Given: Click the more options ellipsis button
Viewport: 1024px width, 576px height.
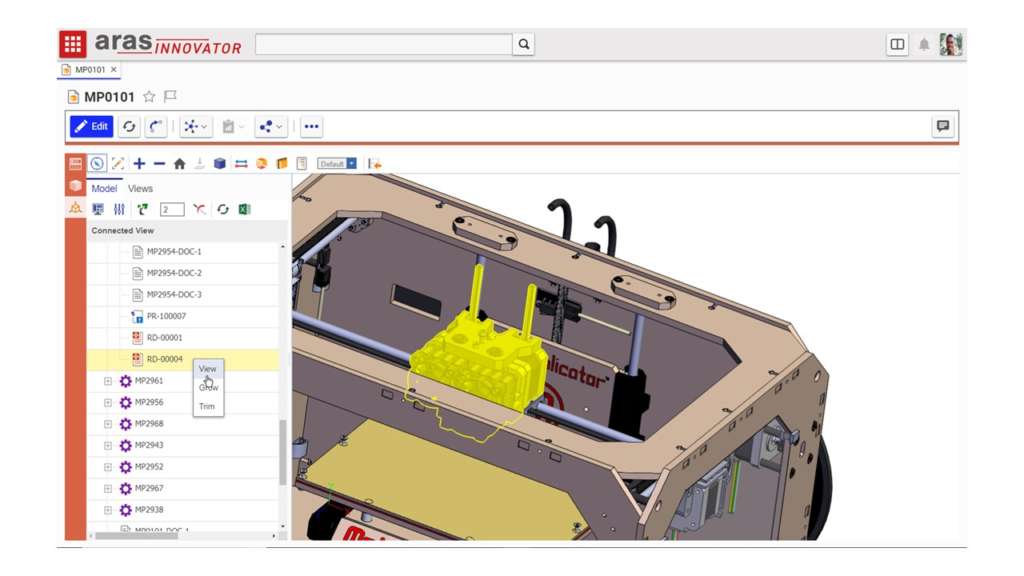Looking at the screenshot, I should [x=312, y=127].
